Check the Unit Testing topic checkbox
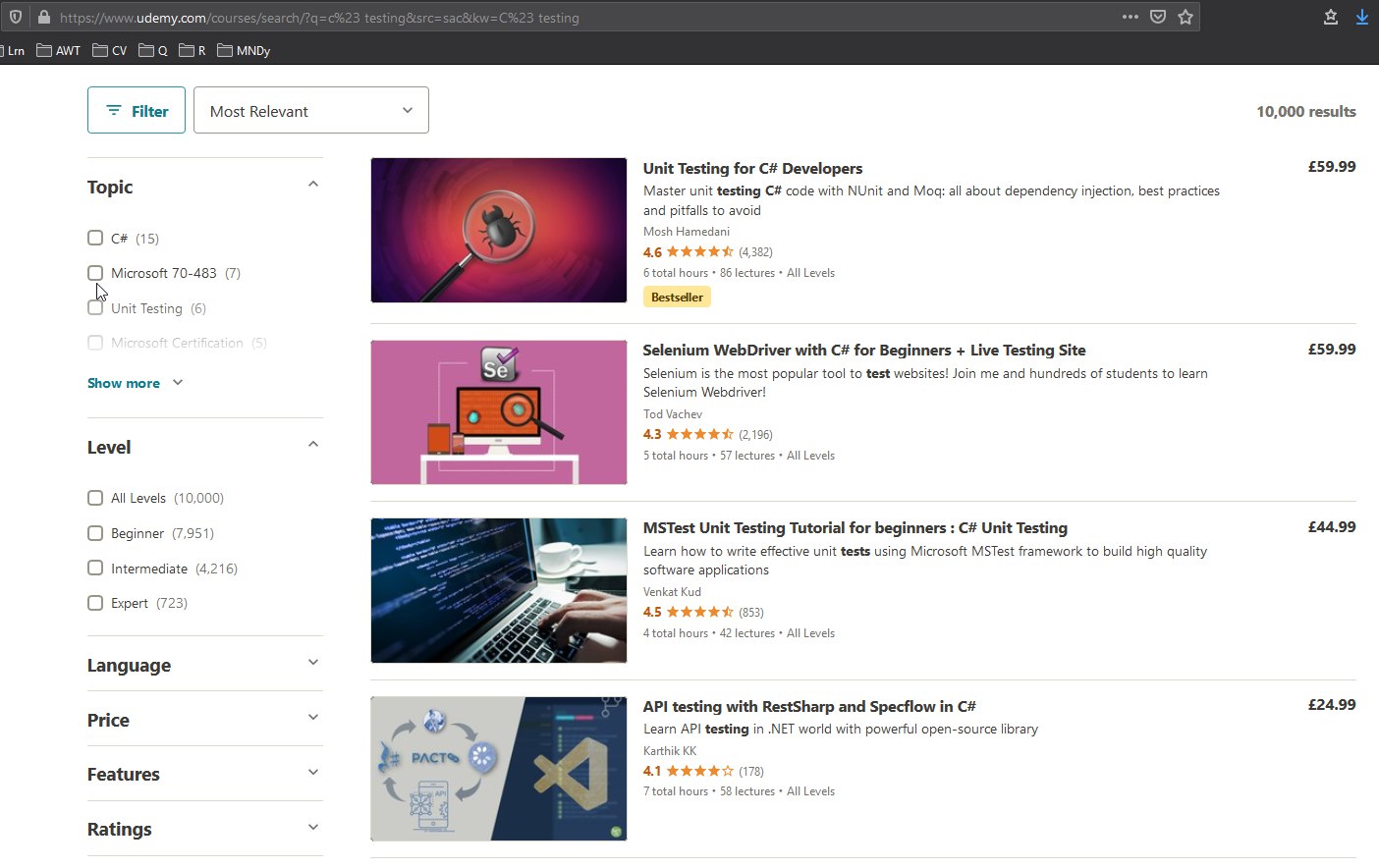The image size is (1379, 868). (x=95, y=307)
